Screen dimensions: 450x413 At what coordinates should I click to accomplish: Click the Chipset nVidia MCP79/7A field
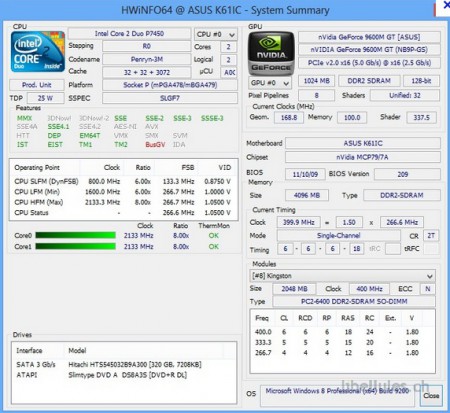[x=363, y=157]
